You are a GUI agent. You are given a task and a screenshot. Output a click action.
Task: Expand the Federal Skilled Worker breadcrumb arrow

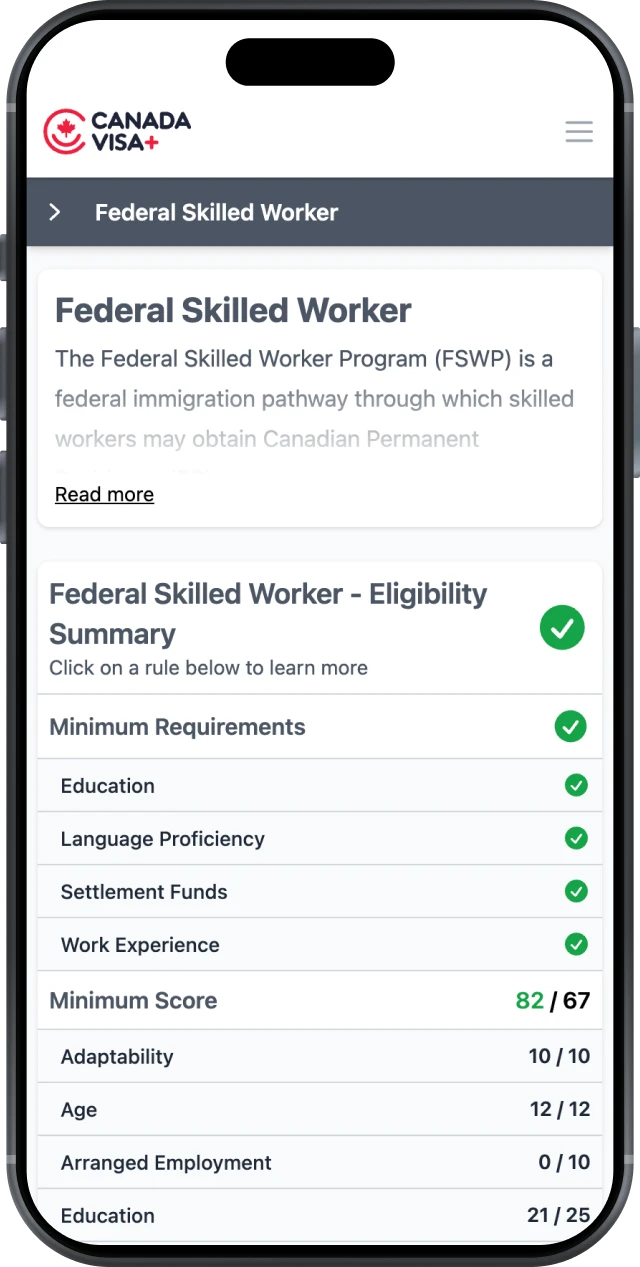click(54, 212)
